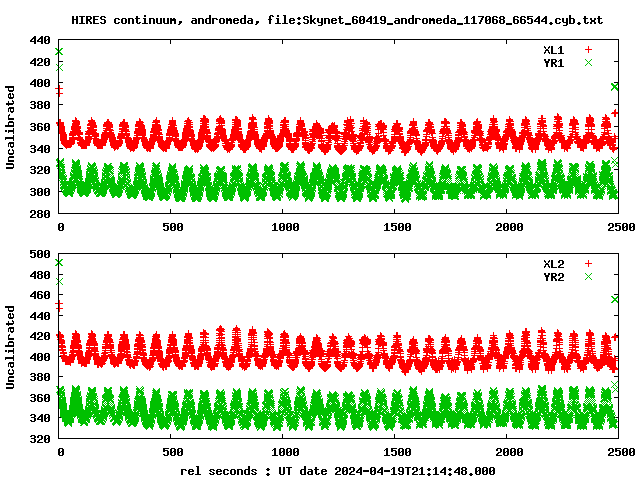640x480 pixels.
Task: Click the XL1 legend label
Action: (553, 49)
